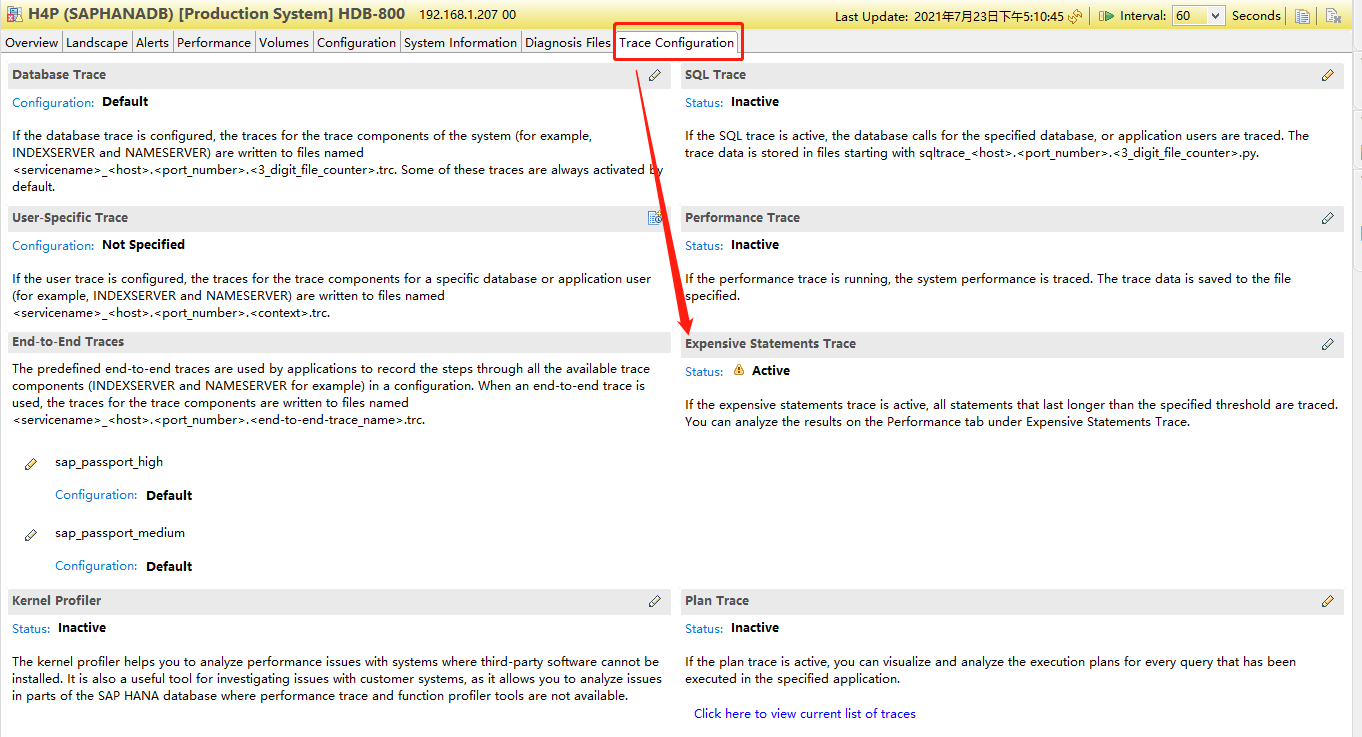Click the Plan Trace section header
The height and width of the screenshot is (737, 1362).
tap(717, 601)
